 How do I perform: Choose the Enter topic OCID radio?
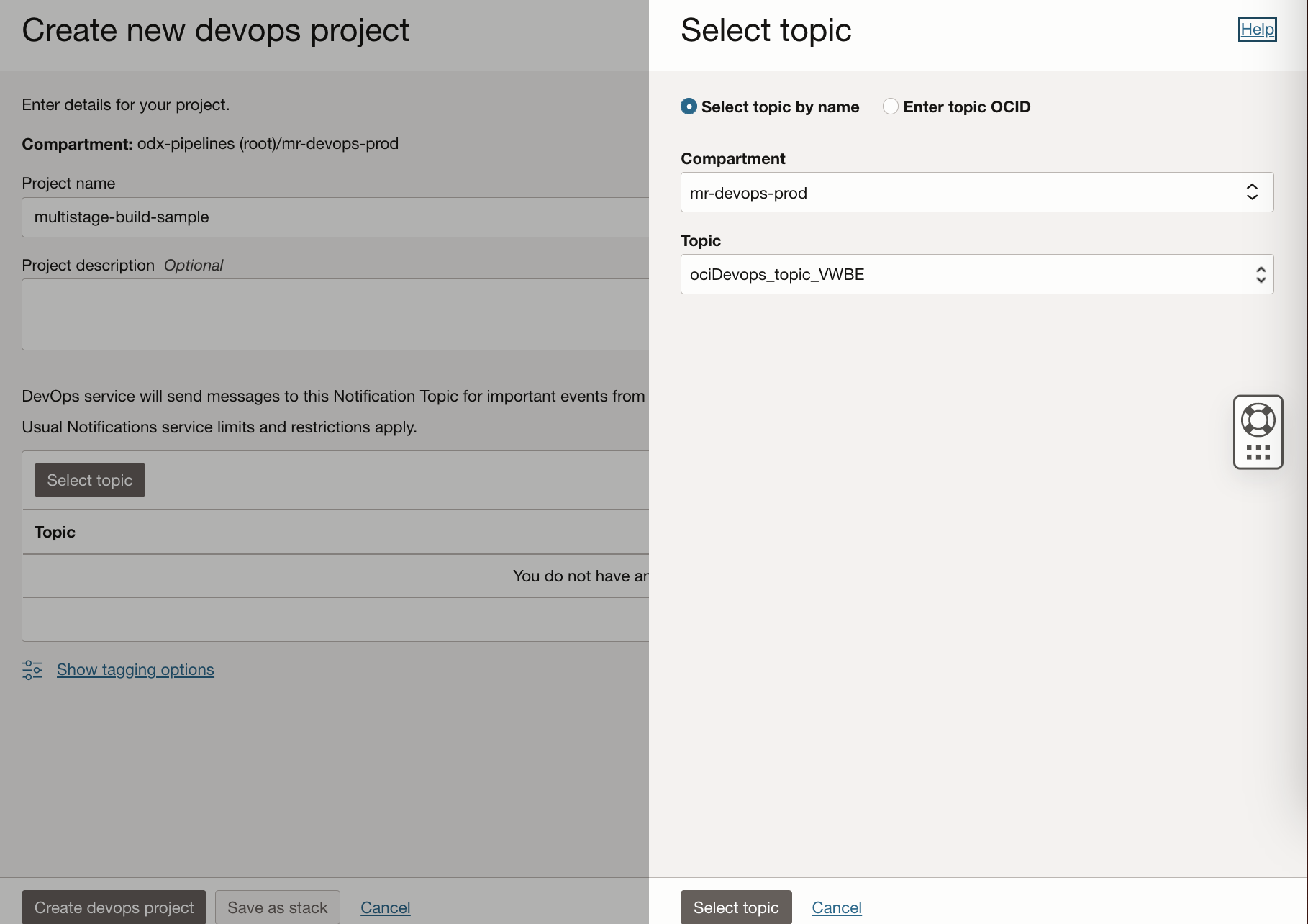pyautogui.click(x=891, y=107)
